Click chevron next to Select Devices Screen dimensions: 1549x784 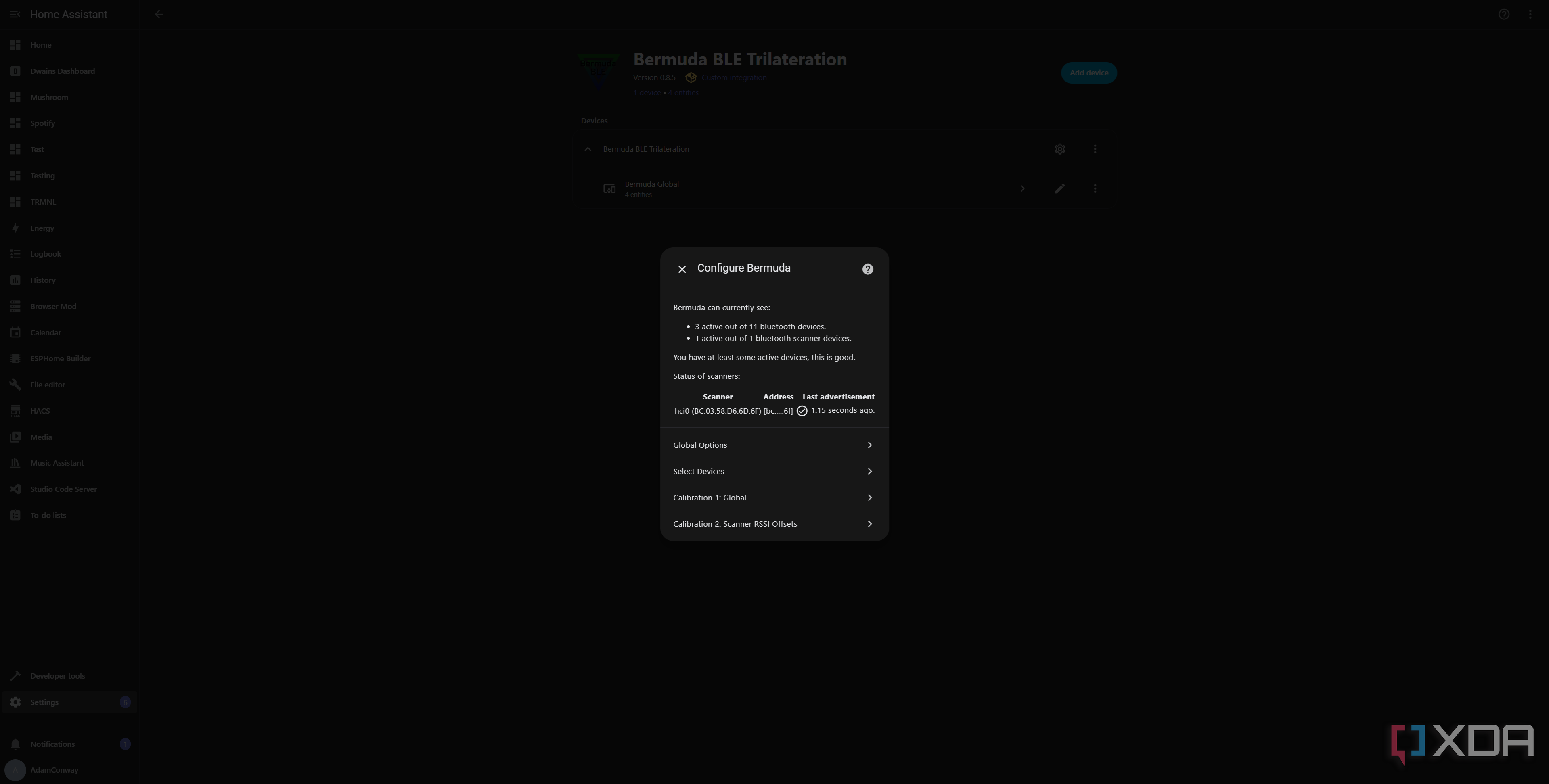pos(869,471)
